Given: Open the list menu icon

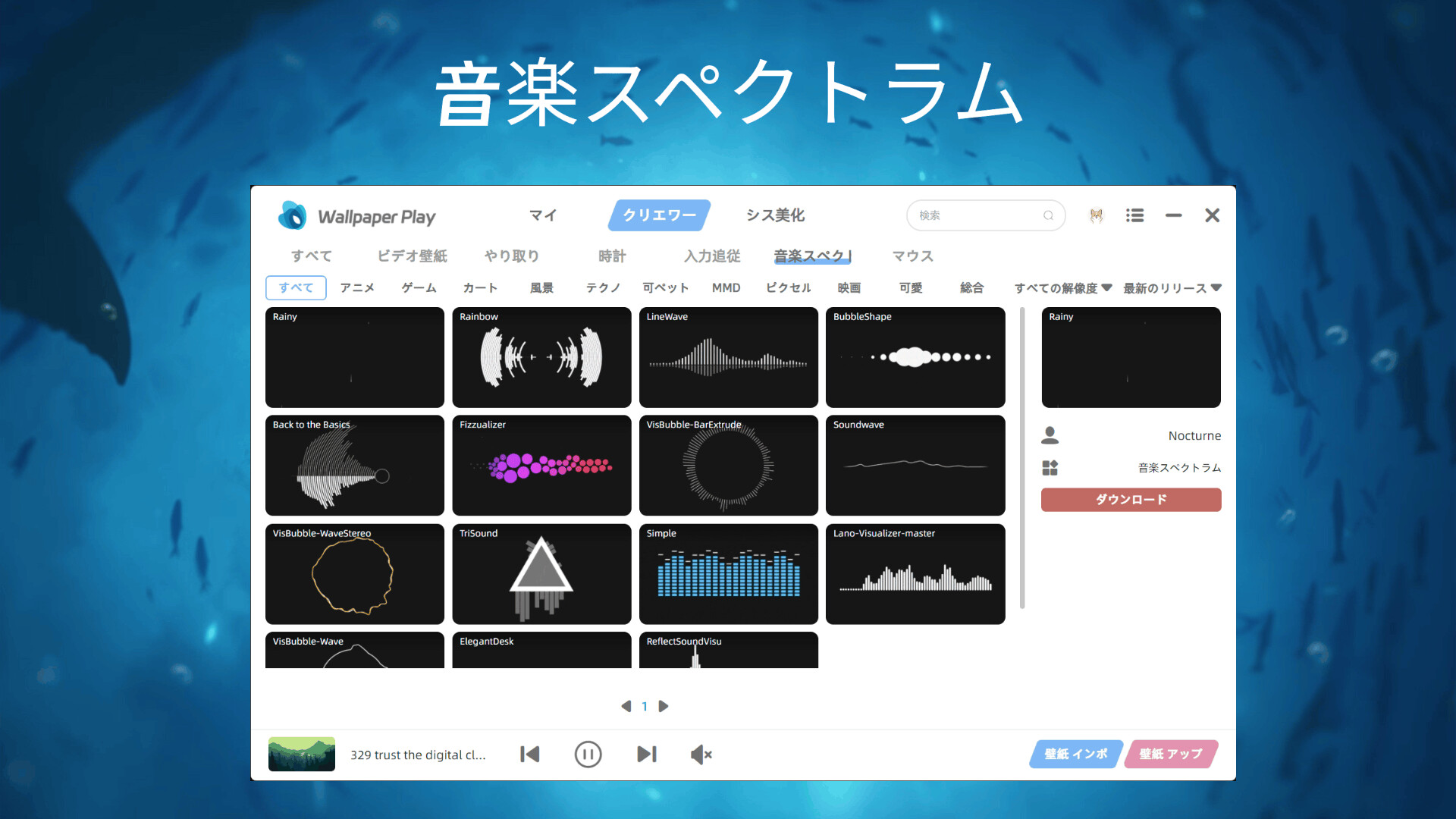Looking at the screenshot, I should point(1134,215).
